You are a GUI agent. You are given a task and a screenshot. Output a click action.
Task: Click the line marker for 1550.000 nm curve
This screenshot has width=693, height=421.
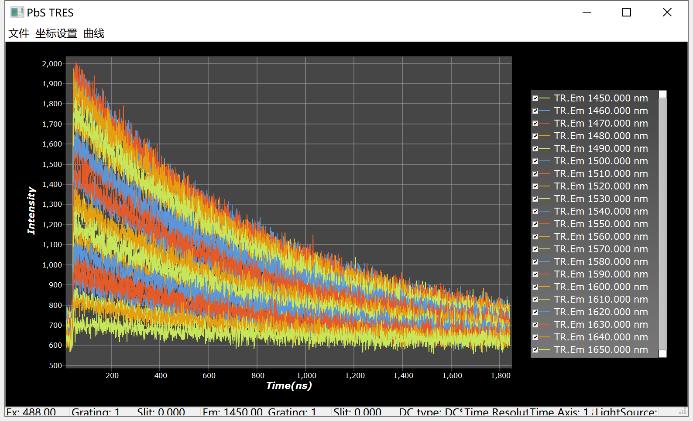pyautogui.click(x=546, y=224)
